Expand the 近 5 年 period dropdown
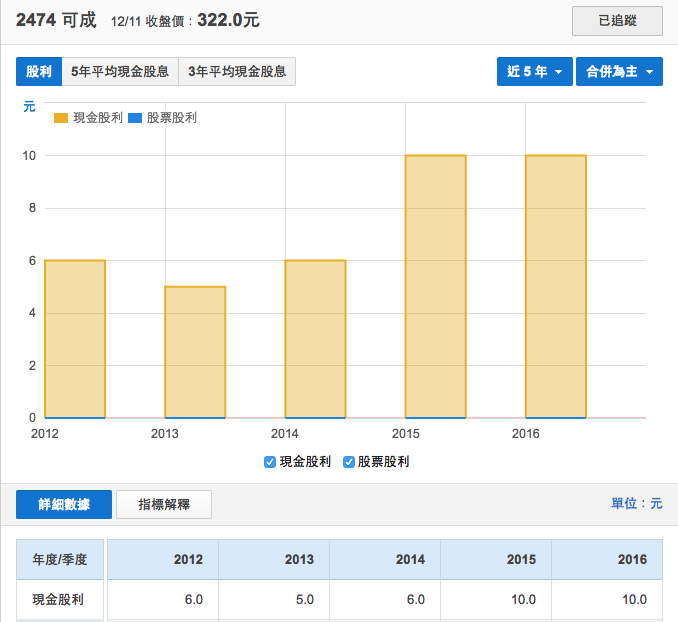This screenshot has height=622, width=678. (x=534, y=72)
